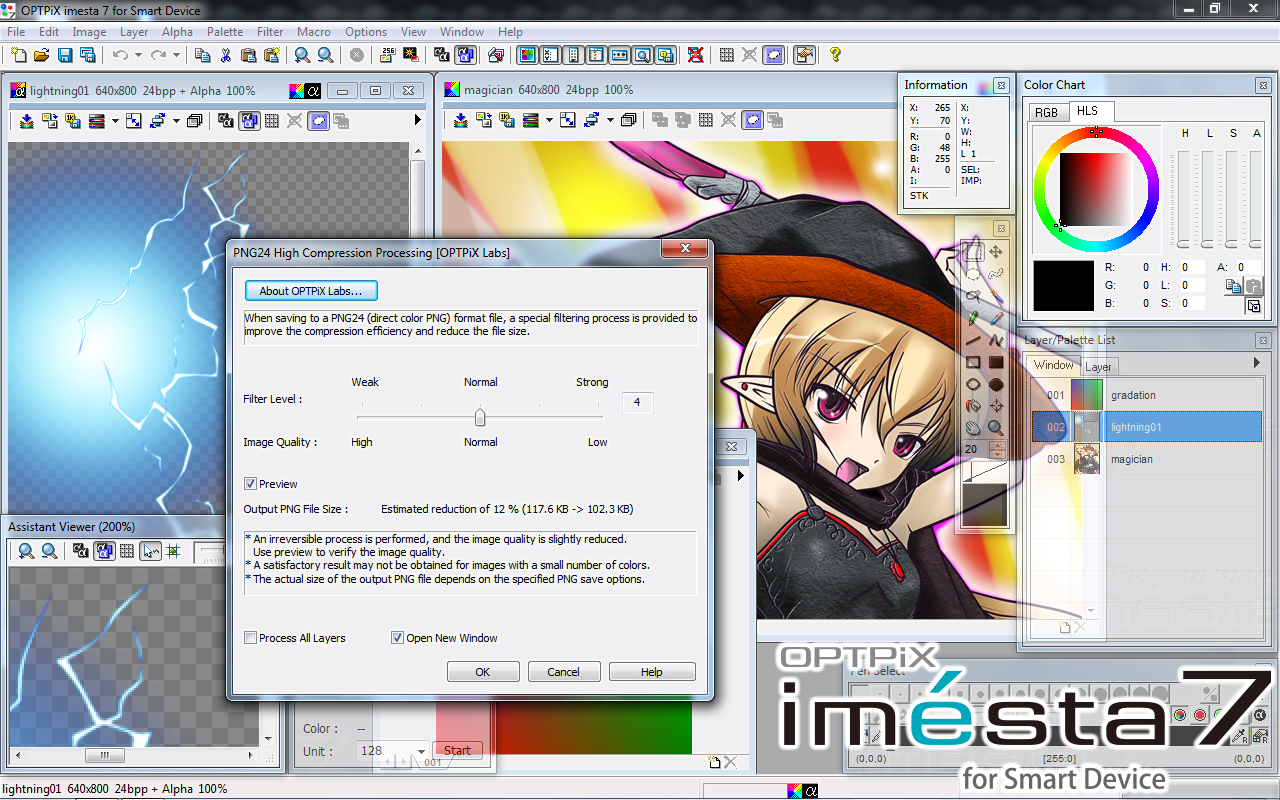This screenshot has height=800, width=1280.
Task: Select the green Pencil tool in toolbox
Action: (x=973, y=318)
